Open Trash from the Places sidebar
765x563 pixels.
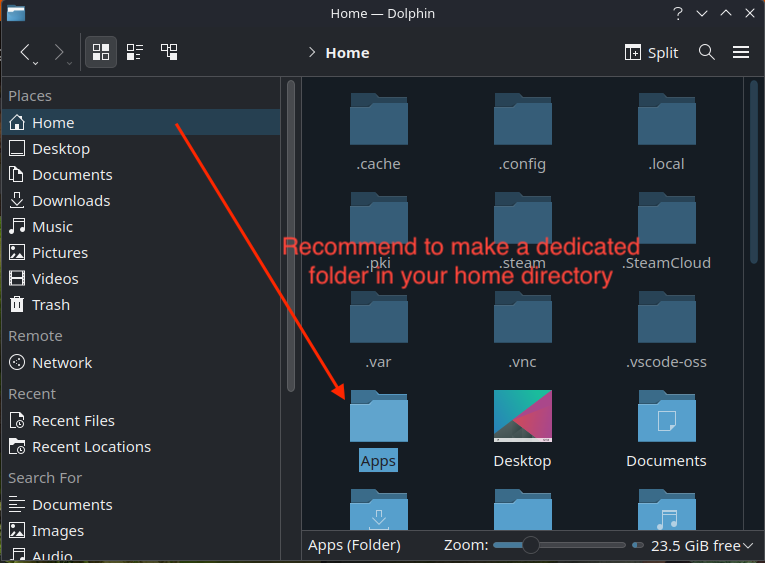pos(50,304)
